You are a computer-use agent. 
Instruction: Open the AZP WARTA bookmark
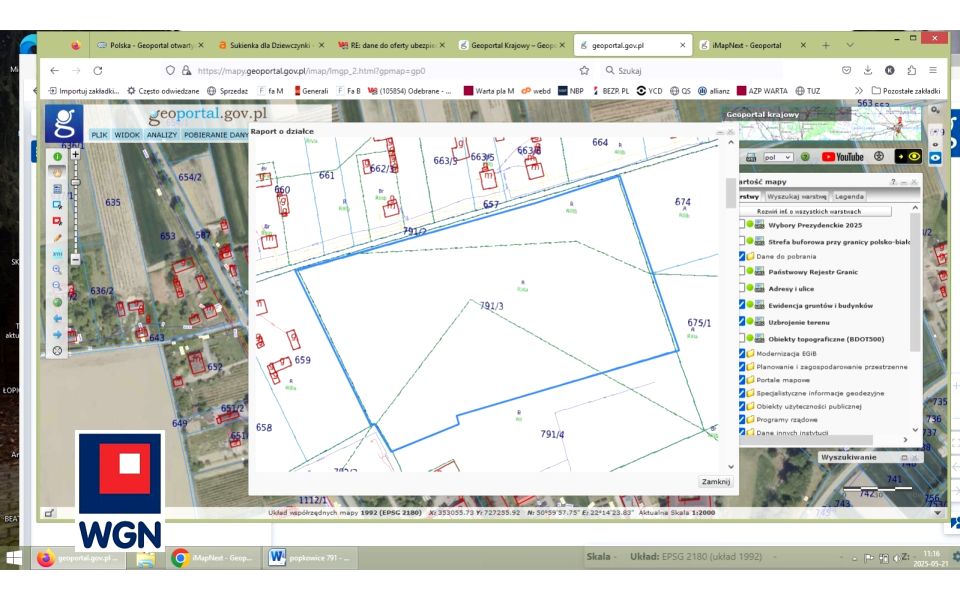click(x=762, y=91)
